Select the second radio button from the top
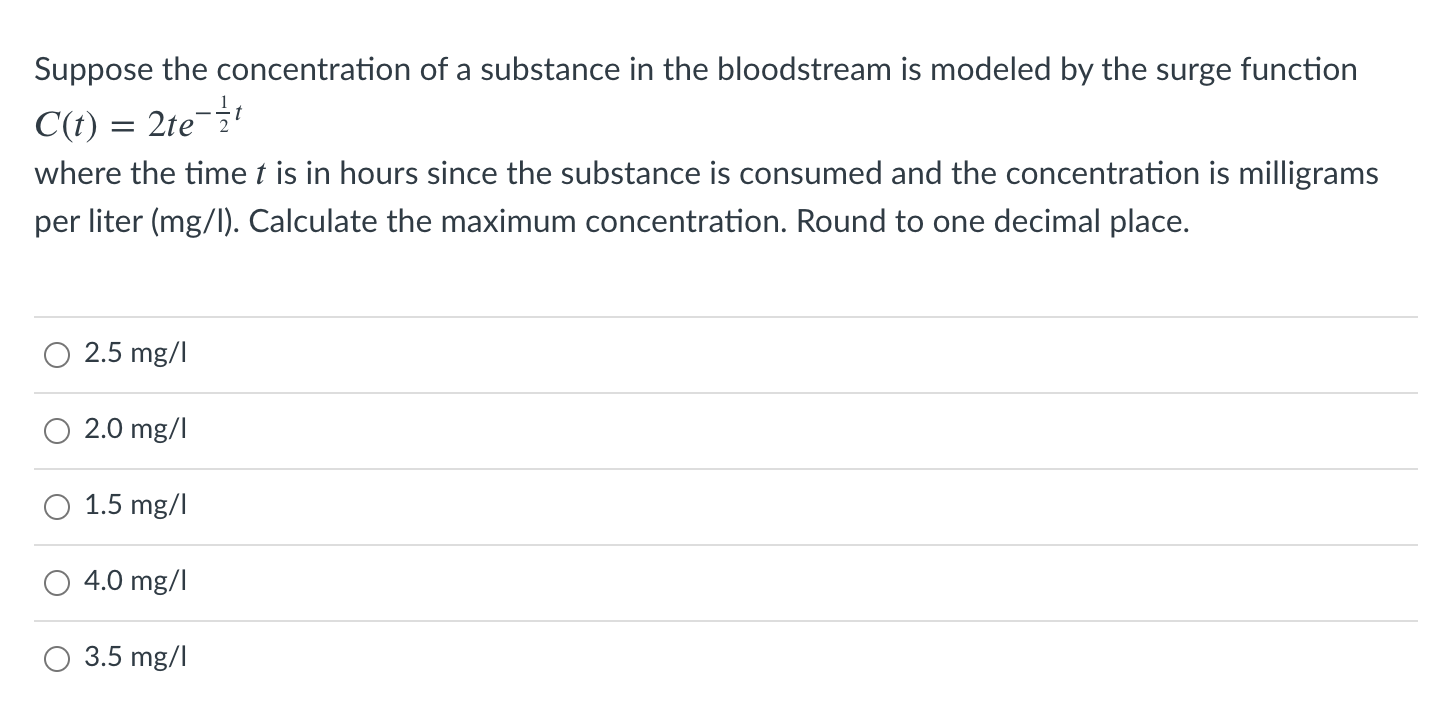1438x722 pixels. (x=57, y=430)
